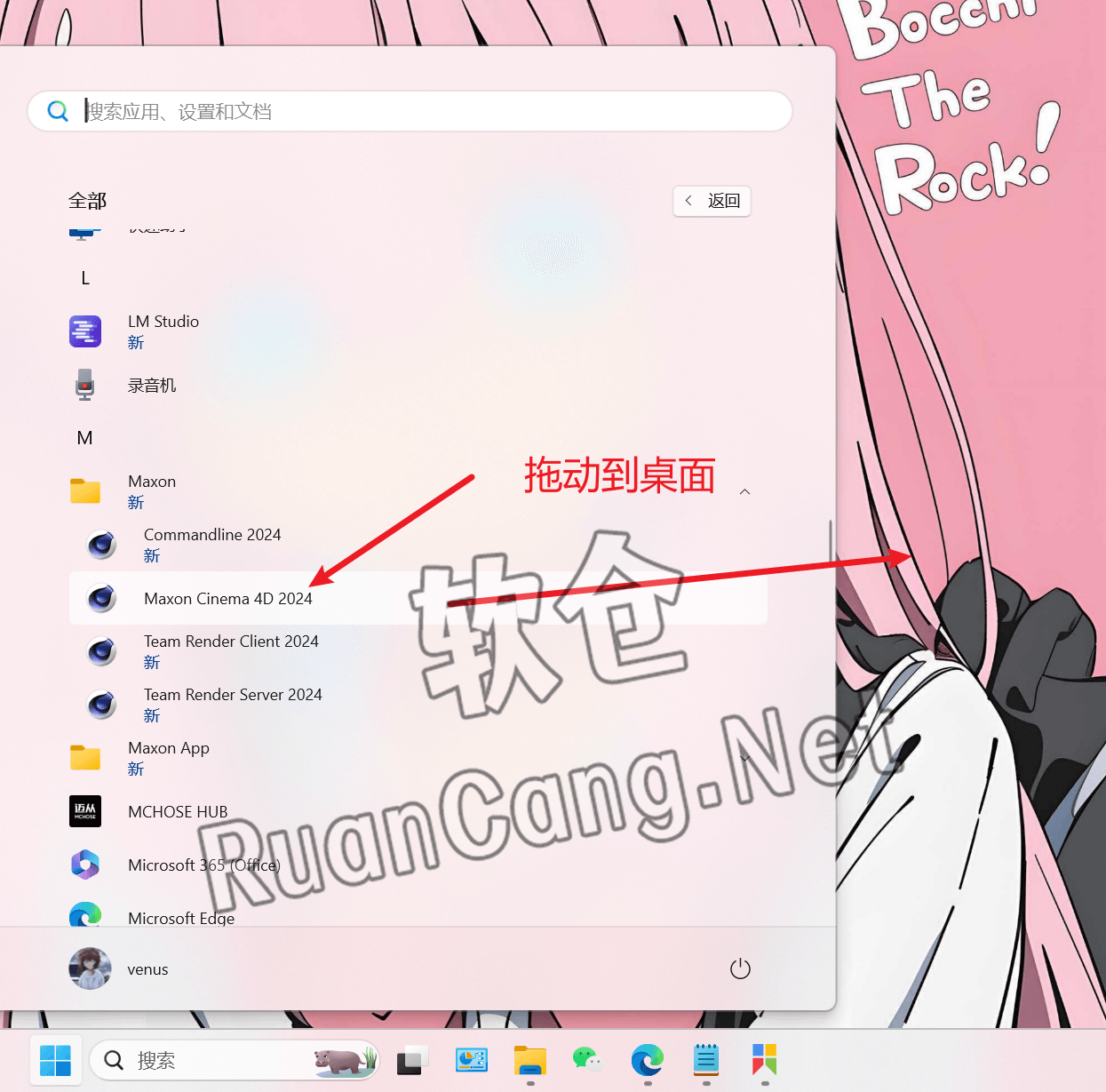Open the Team Render Server 2024 icon
Viewport: 1106px width, 1092px height.
101,705
